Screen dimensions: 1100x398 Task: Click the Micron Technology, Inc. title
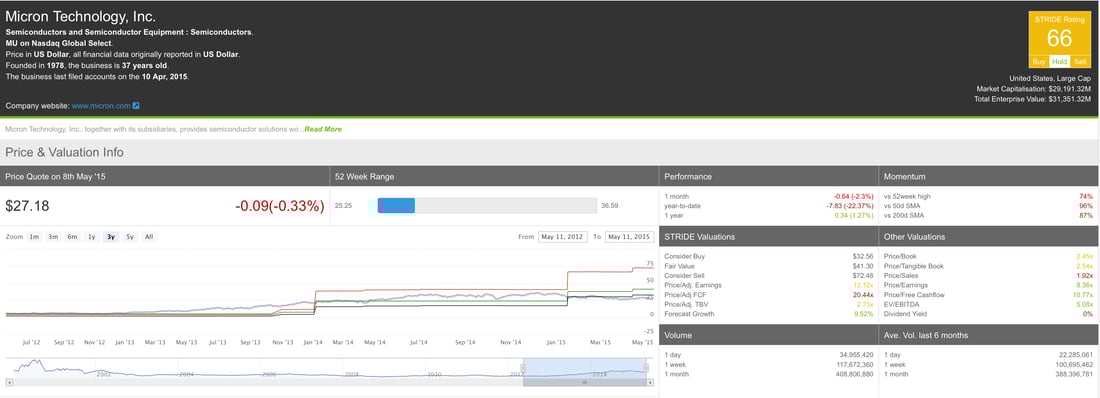(81, 16)
